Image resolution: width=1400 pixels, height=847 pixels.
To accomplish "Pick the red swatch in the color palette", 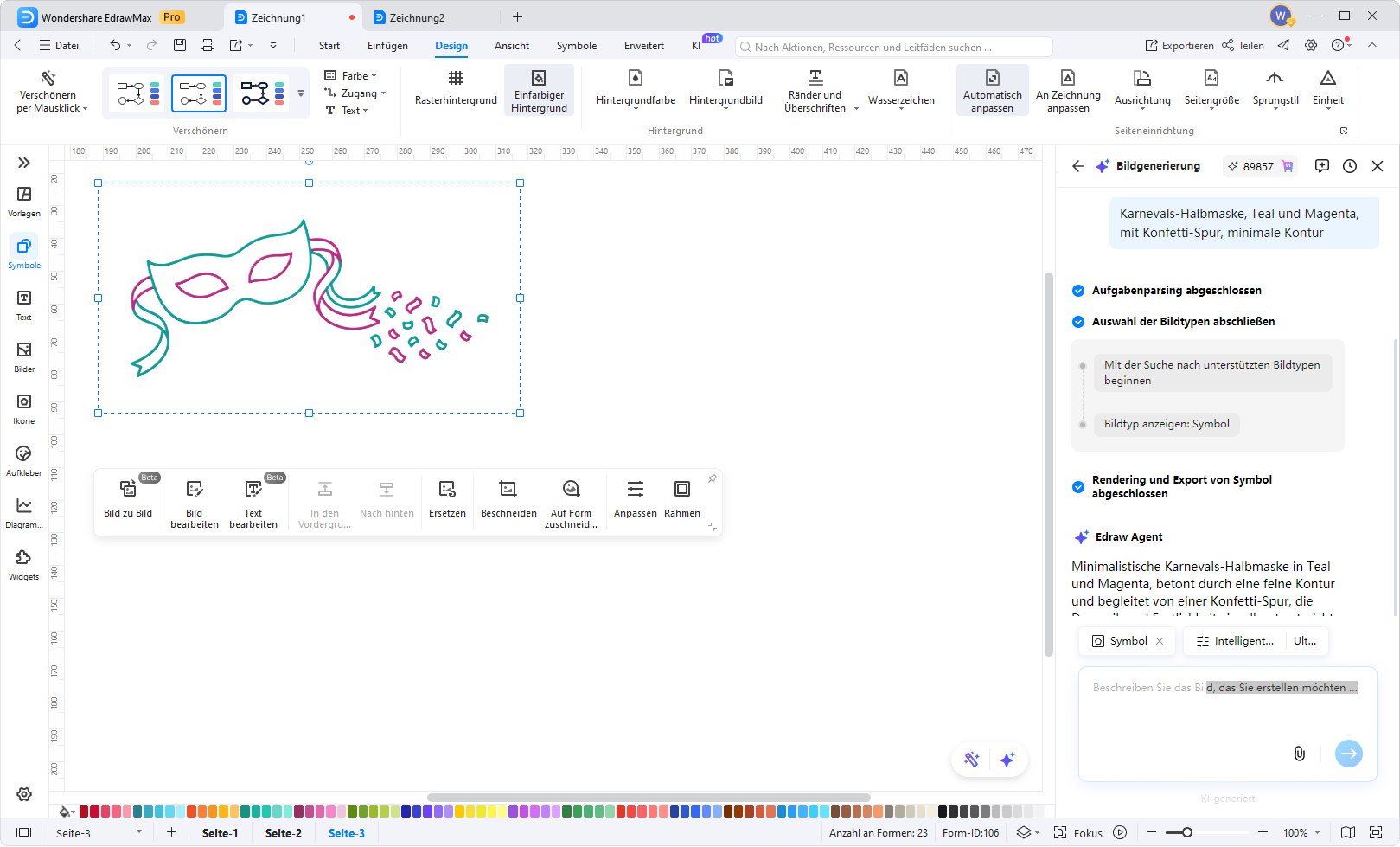I will [x=85, y=812].
